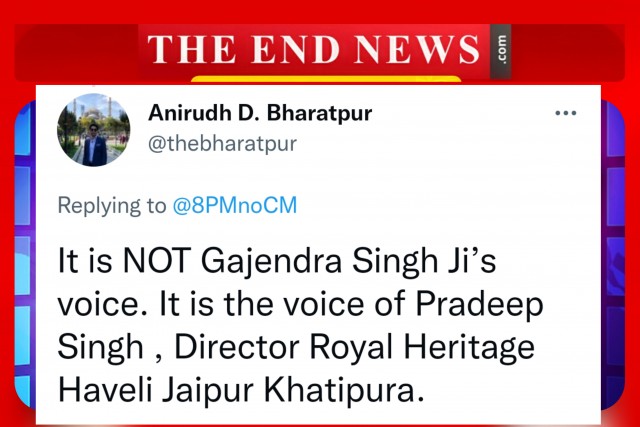Click the name Pradeep in the tweet
Image resolution: width=640 pixels, height=427 pixels.
point(479,305)
